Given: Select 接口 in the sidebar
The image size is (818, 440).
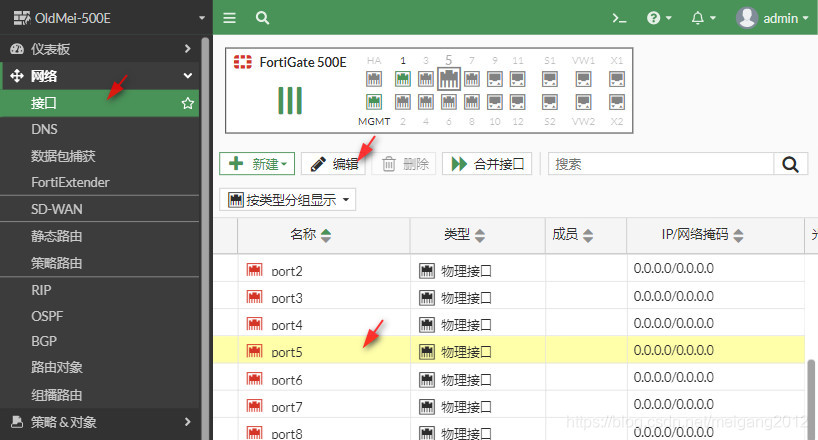Looking at the screenshot, I should point(100,103).
